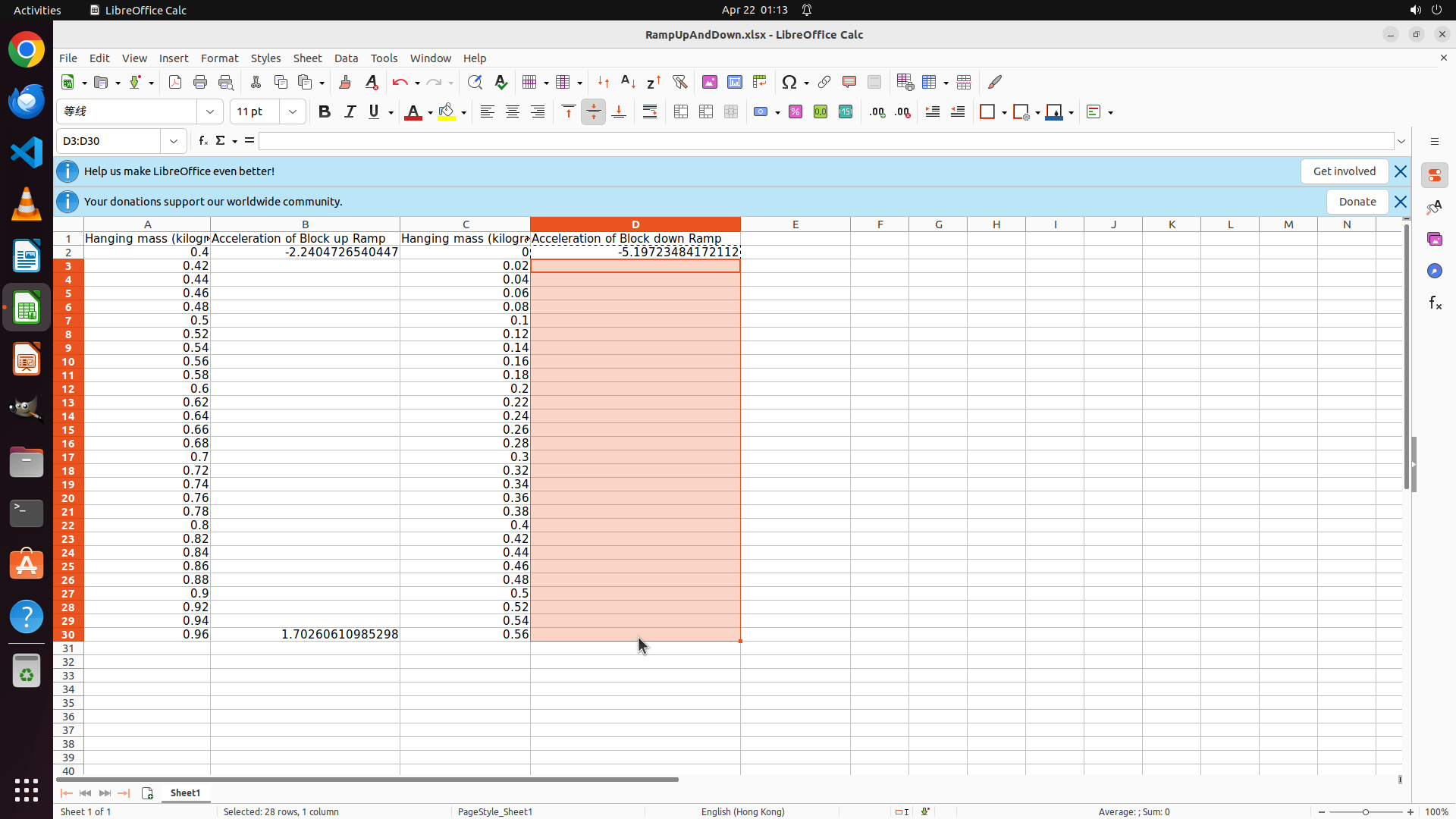Screen dimensions: 1456x819
Task: Select the Sheet1 tab
Action: pyautogui.click(x=185, y=792)
